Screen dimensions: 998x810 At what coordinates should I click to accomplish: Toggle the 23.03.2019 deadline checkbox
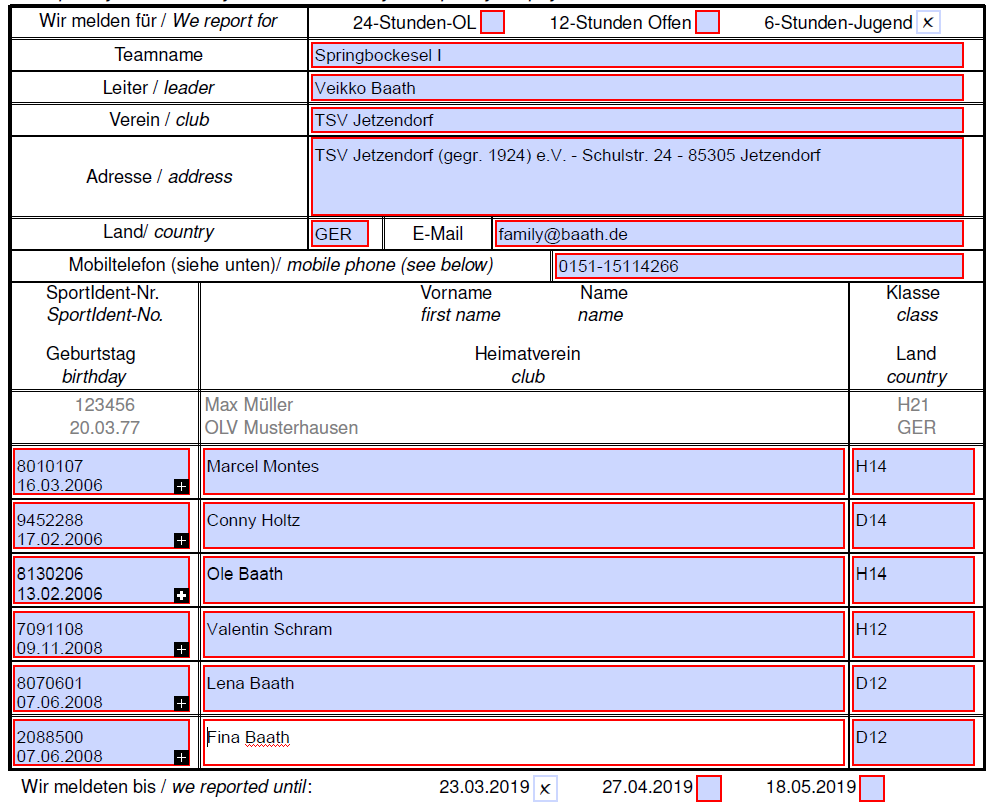[x=545, y=789]
